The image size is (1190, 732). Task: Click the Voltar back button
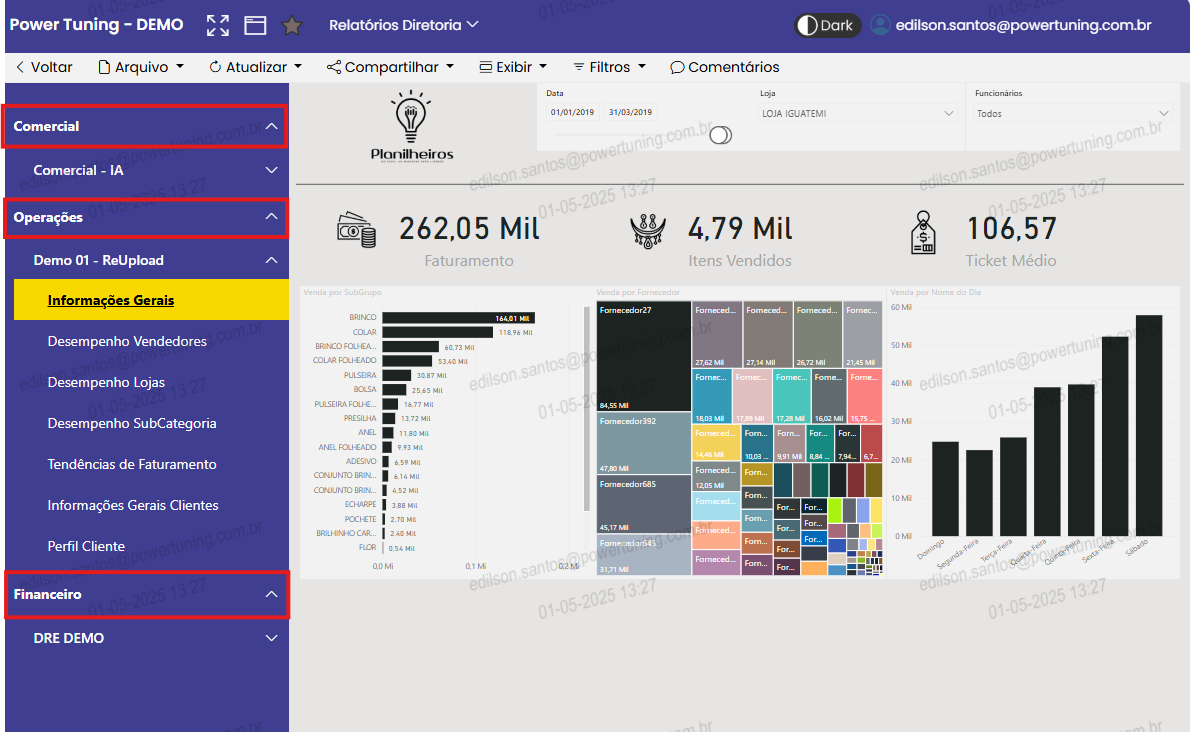tap(44, 67)
